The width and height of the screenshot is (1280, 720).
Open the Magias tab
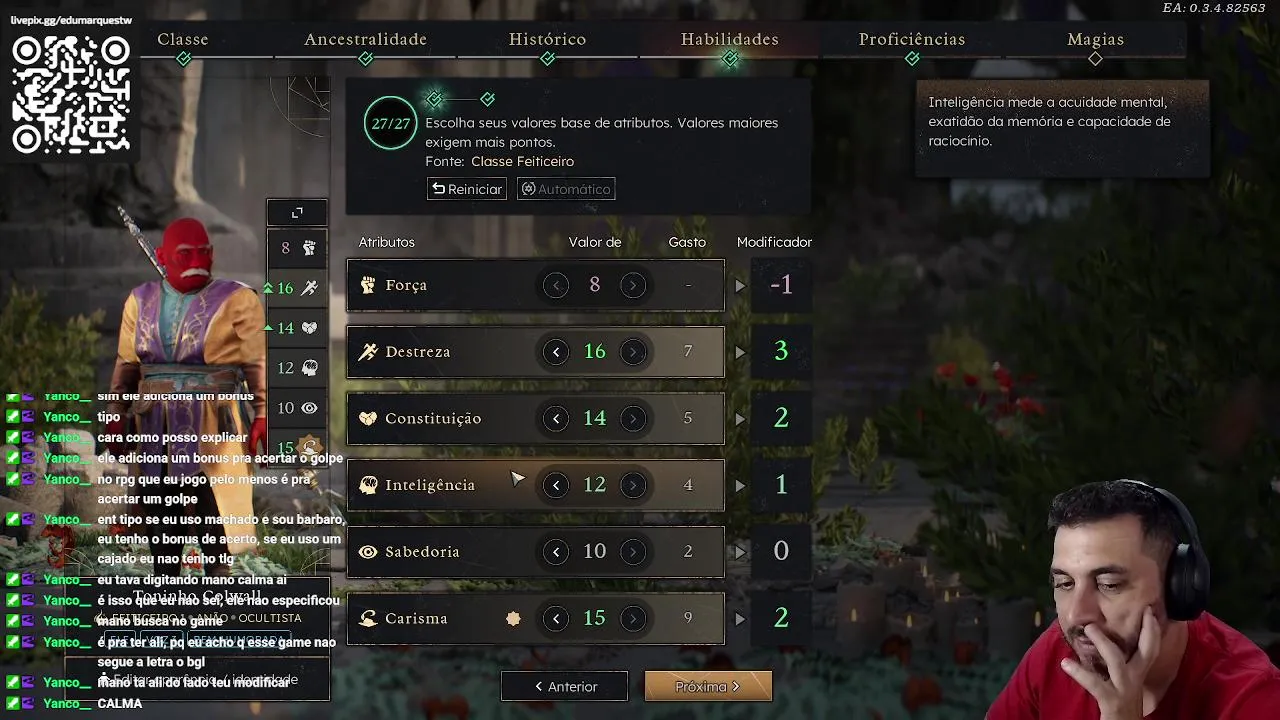(x=1095, y=40)
